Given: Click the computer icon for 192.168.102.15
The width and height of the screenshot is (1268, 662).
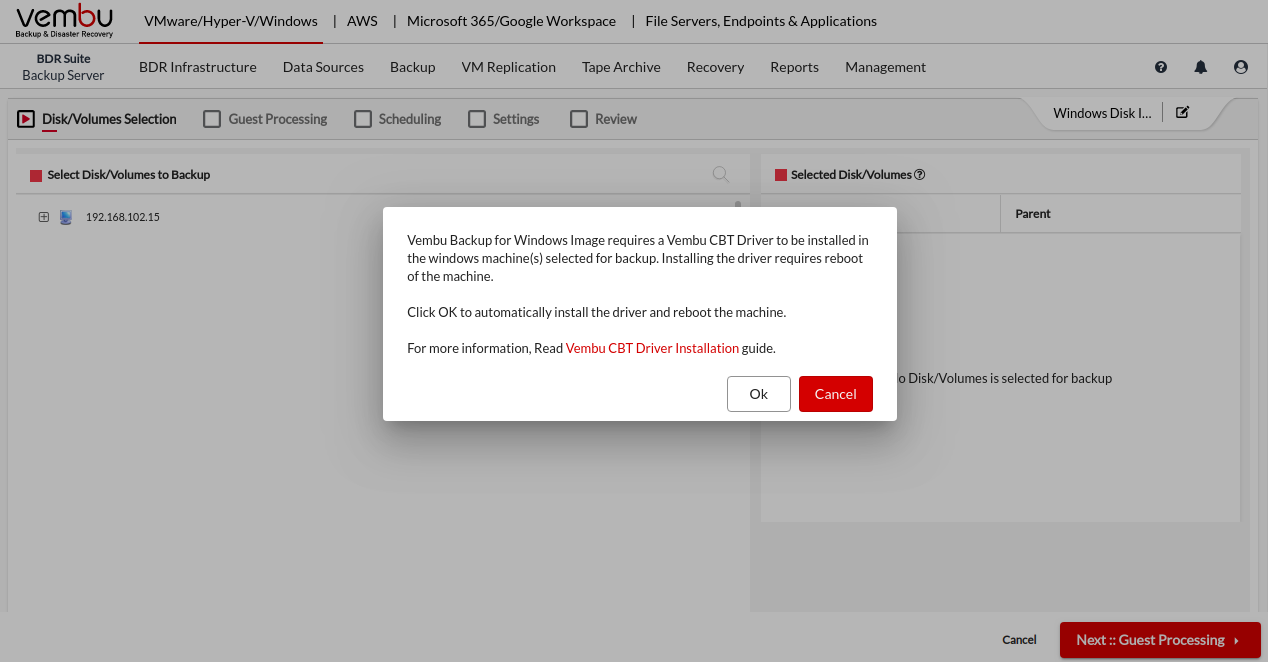Looking at the screenshot, I should pos(66,217).
